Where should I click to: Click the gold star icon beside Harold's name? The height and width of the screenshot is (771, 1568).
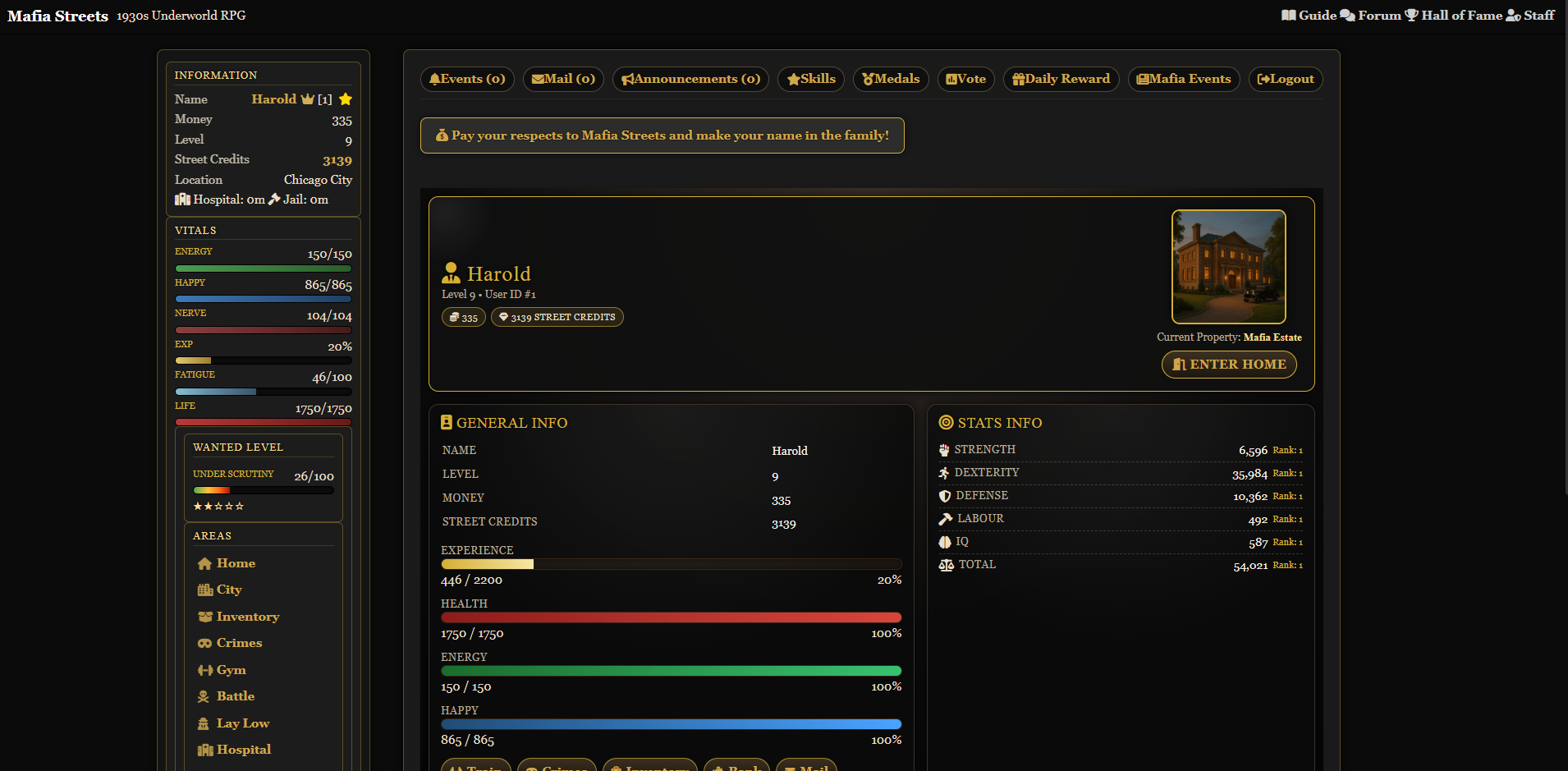[346, 99]
